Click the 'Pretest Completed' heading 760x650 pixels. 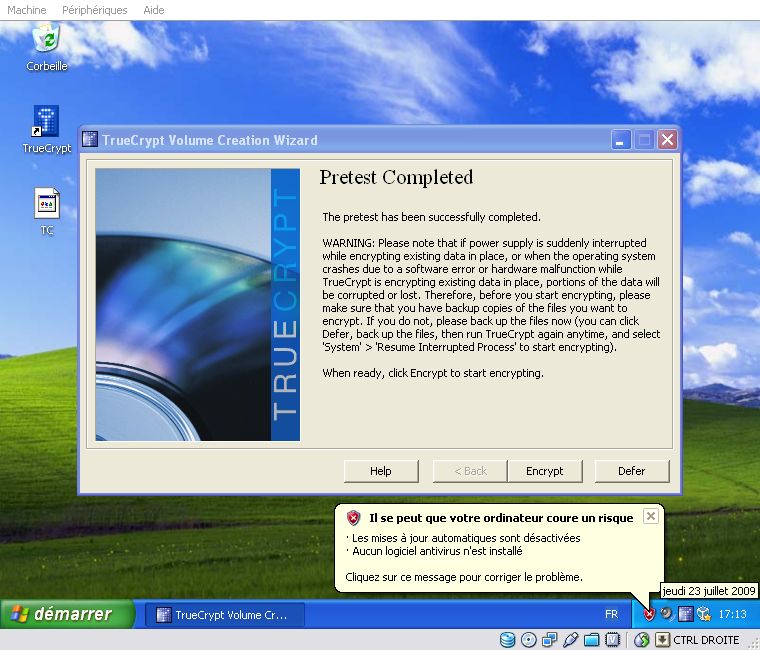396,177
